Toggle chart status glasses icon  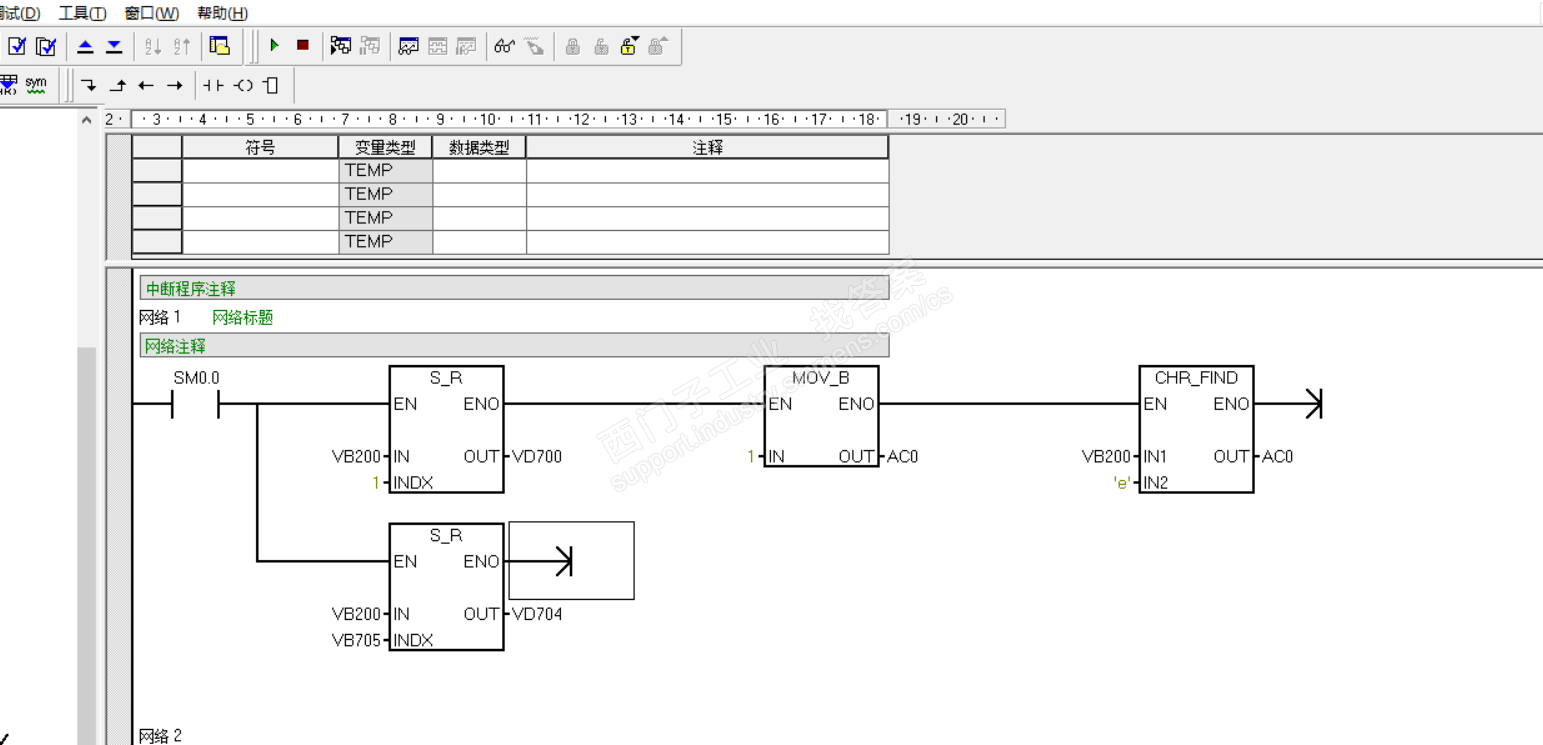tap(504, 46)
